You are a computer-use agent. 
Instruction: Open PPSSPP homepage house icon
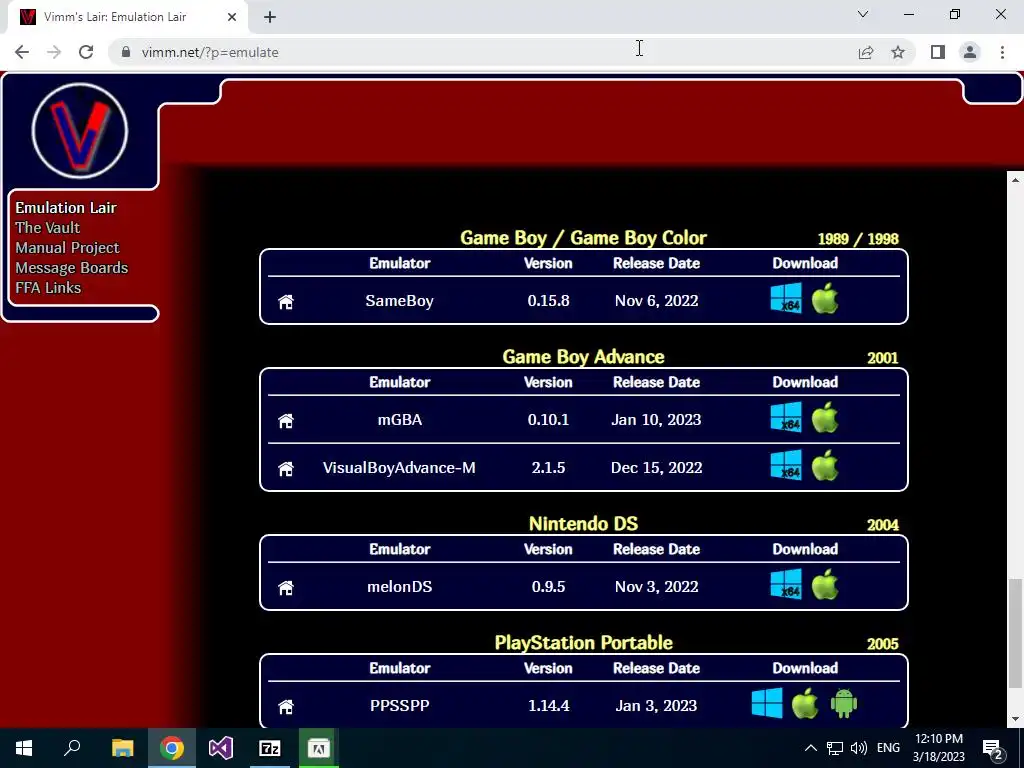click(x=286, y=707)
